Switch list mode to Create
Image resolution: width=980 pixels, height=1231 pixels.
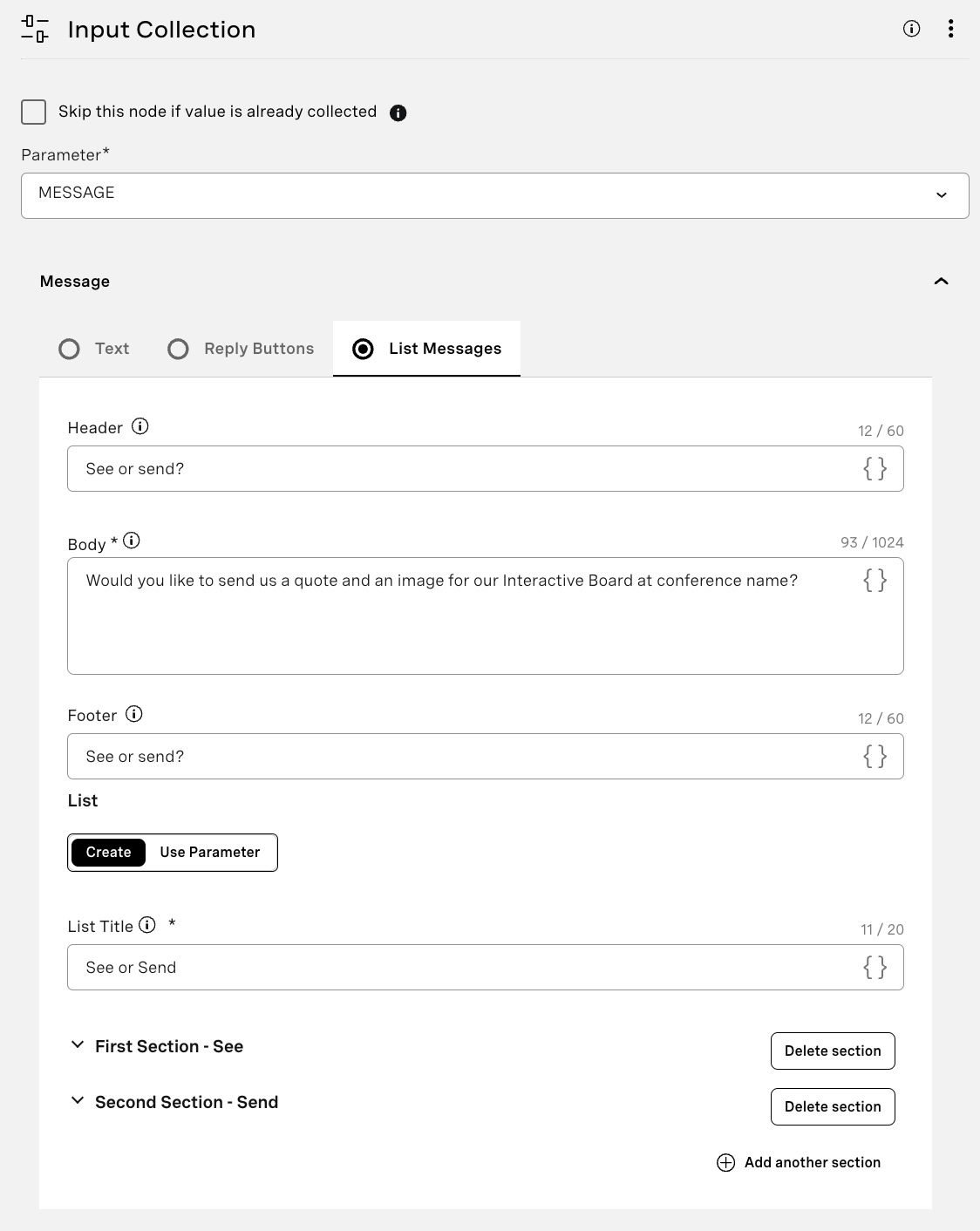(x=108, y=853)
